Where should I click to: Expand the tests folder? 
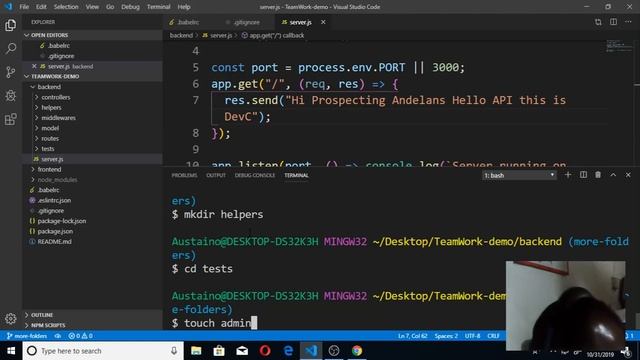47,149
